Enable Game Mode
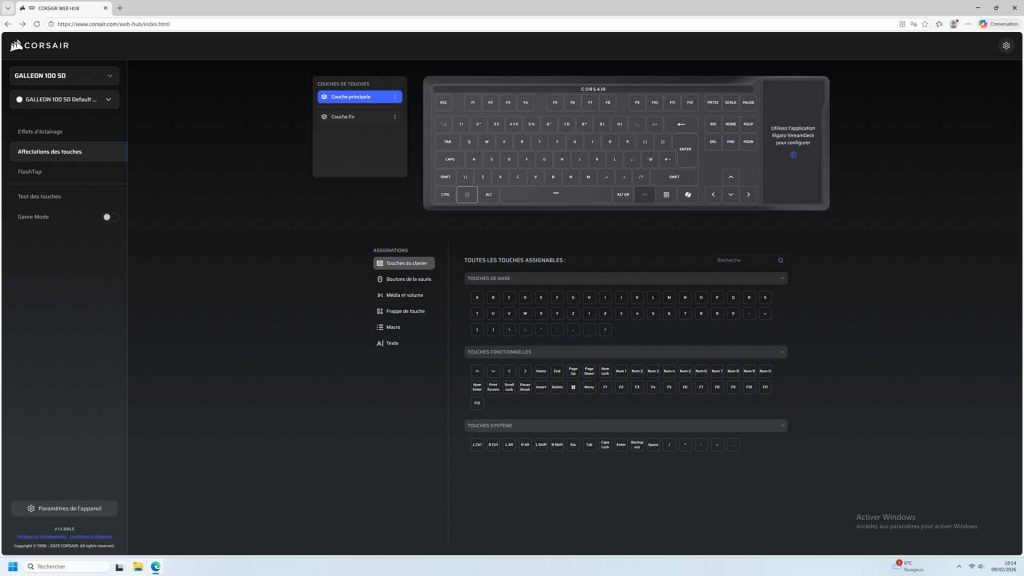 pyautogui.click(x=107, y=217)
